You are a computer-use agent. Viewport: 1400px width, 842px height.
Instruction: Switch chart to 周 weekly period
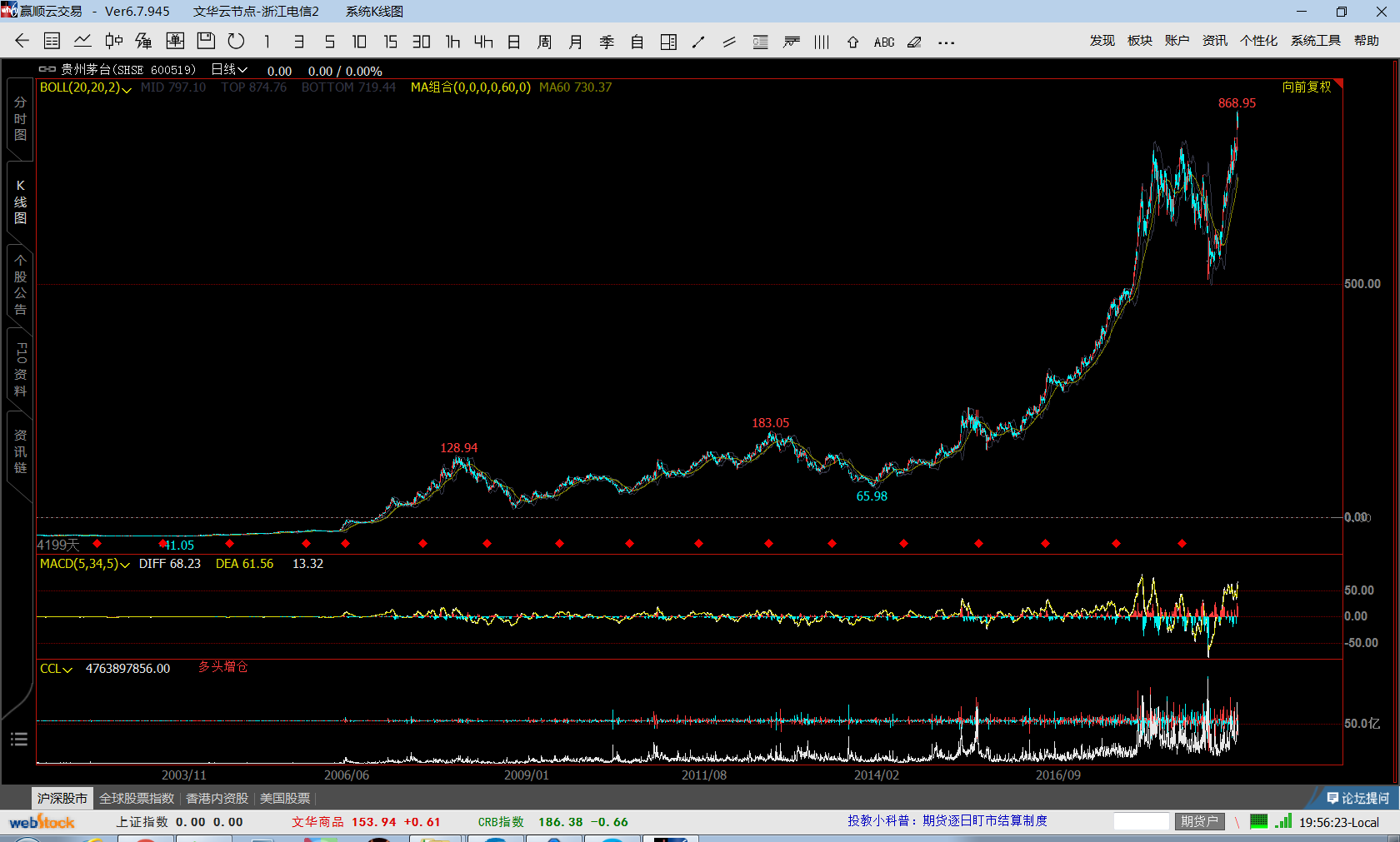click(x=544, y=42)
